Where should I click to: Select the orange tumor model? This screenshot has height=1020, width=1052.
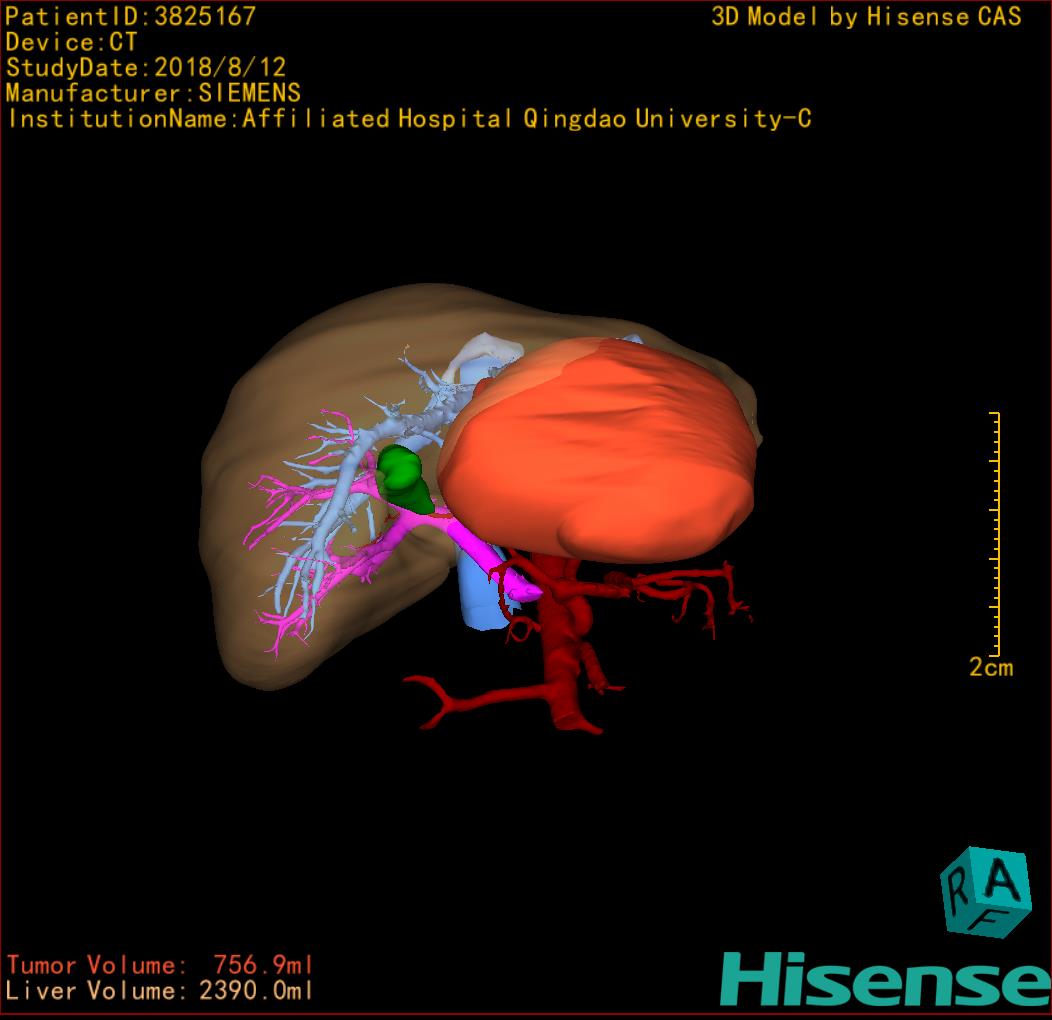[x=597, y=450]
